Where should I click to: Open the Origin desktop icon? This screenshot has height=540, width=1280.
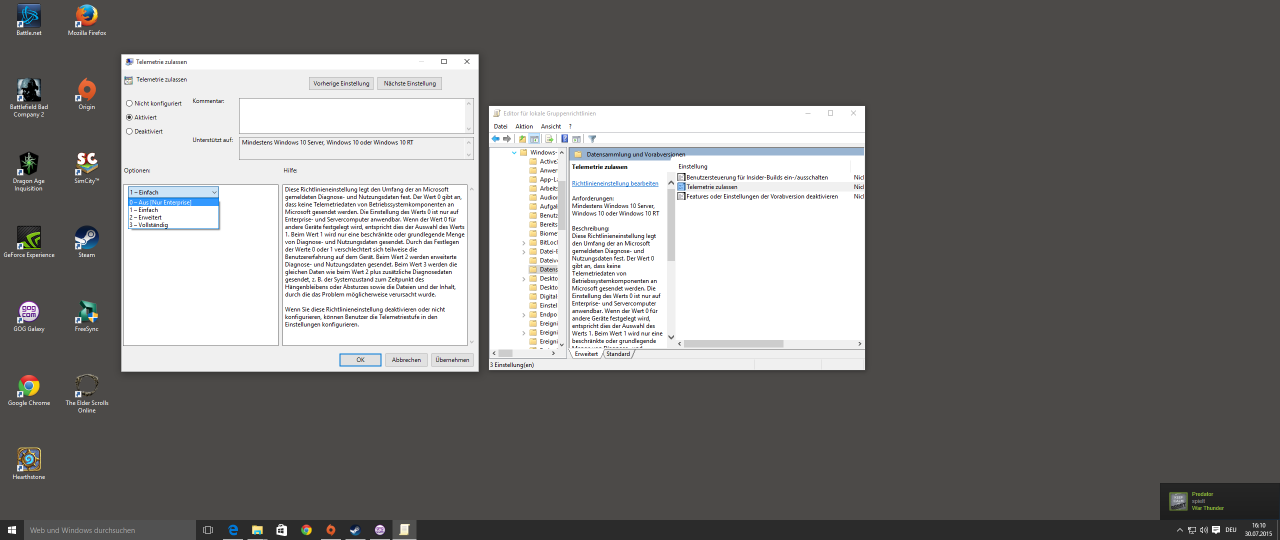click(87, 93)
